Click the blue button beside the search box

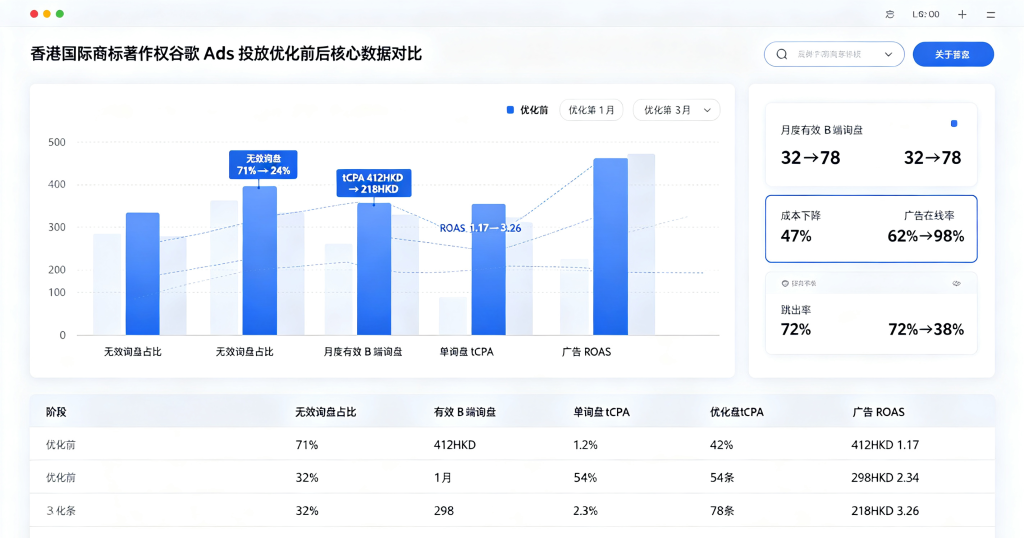953,54
